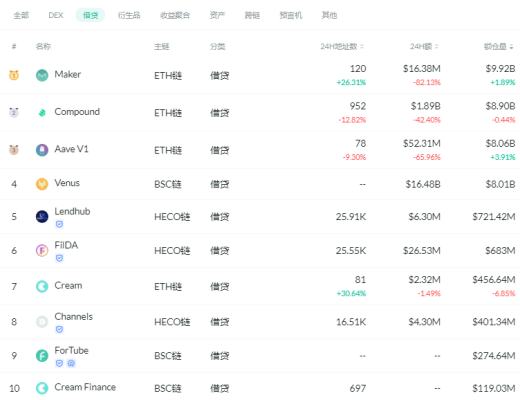This screenshot has width=520, height=400.
Task: Click the shield badge under FilDA
Action: coord(59,258)
